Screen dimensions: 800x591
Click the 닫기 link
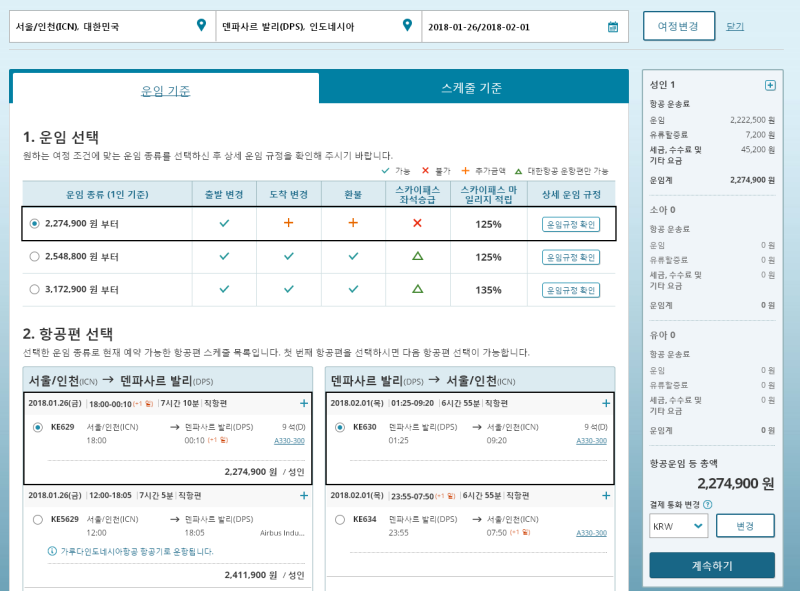(735, 27)
